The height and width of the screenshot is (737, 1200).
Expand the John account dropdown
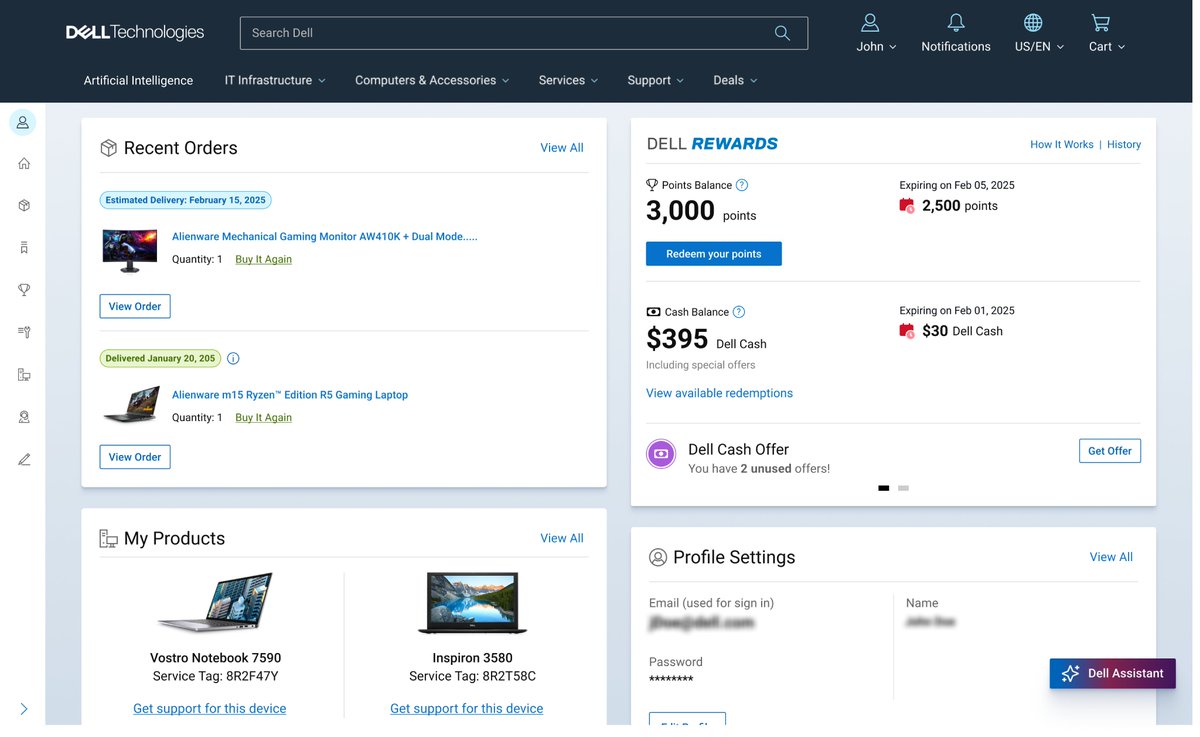click(893, 47)
